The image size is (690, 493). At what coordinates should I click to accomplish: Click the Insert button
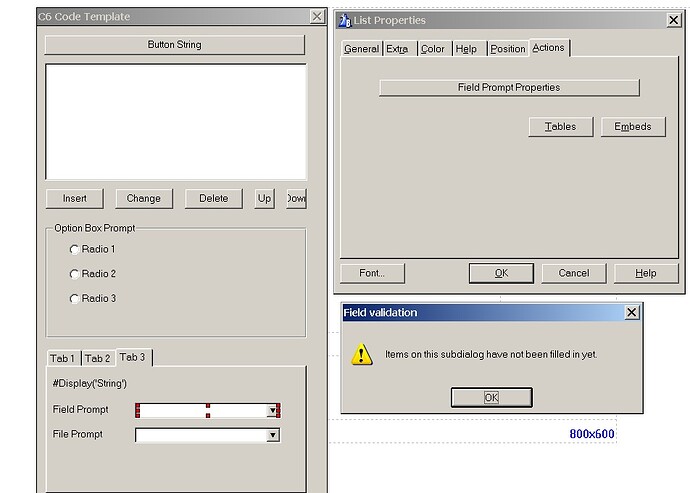coord(75,199)
